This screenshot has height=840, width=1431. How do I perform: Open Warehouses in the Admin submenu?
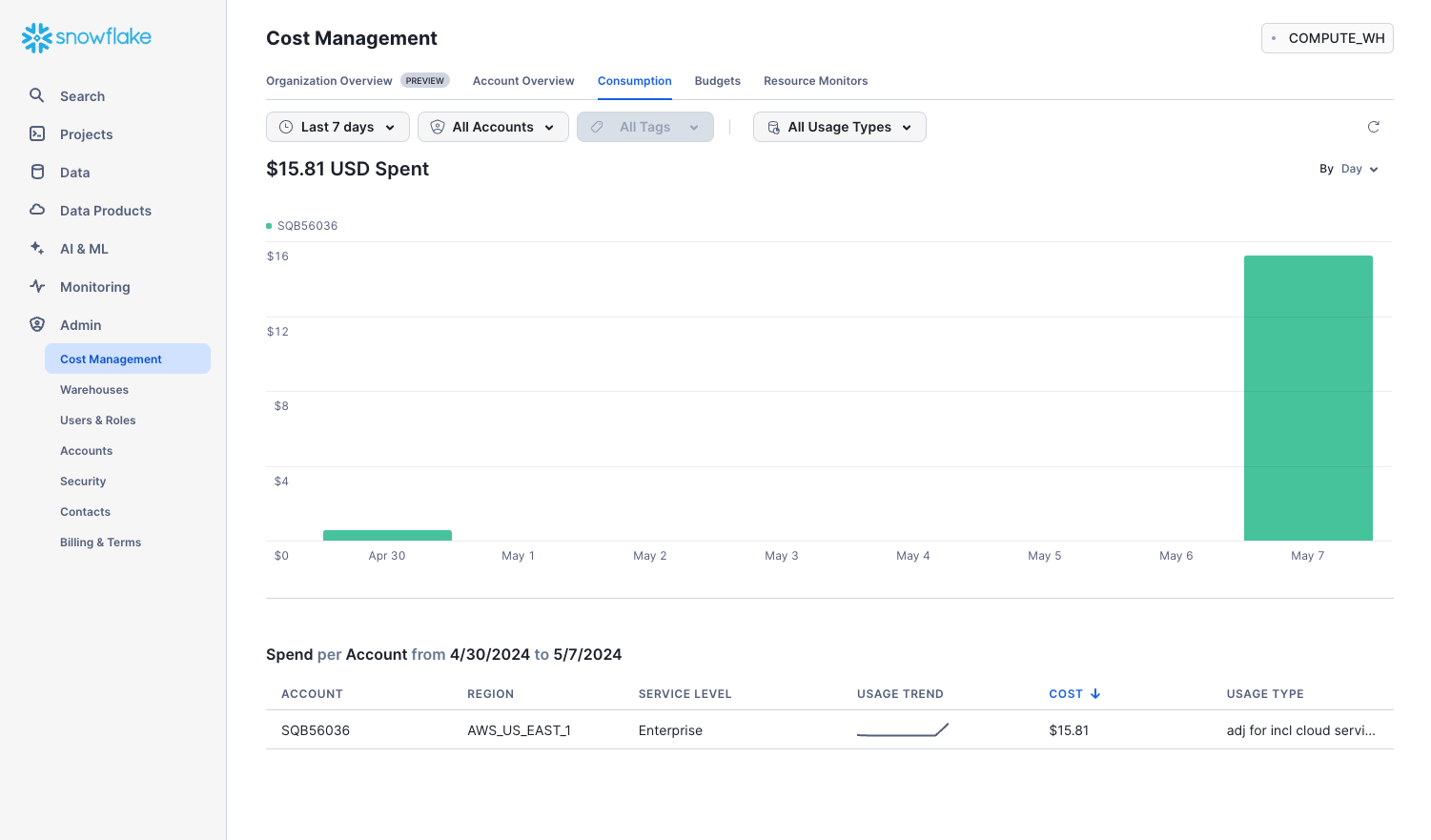tap(94, 390)
